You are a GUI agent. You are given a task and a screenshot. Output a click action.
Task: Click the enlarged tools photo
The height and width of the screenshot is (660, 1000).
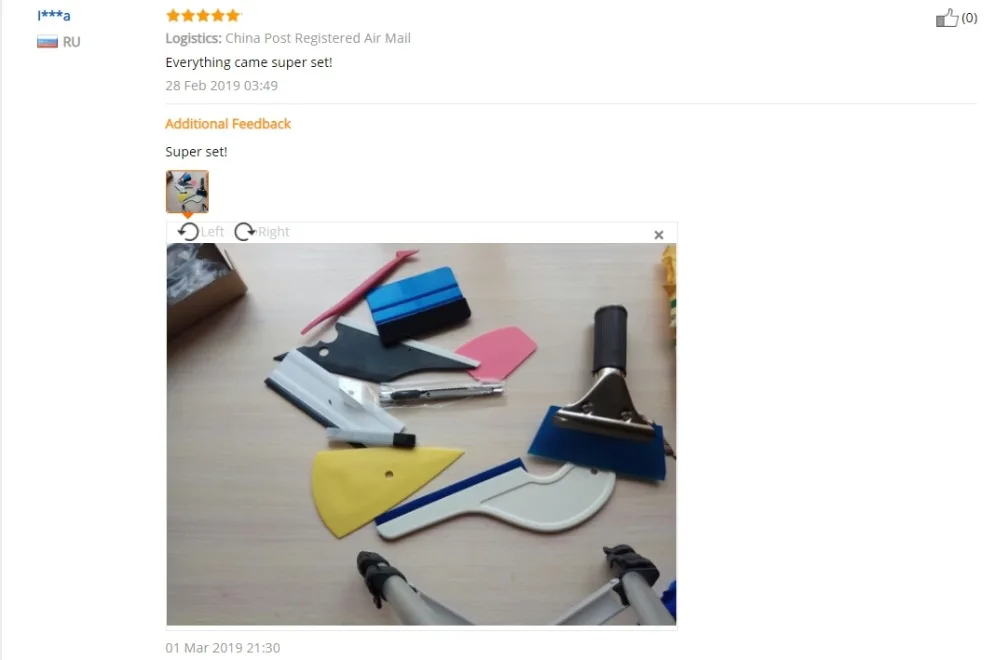click(421, 434)
